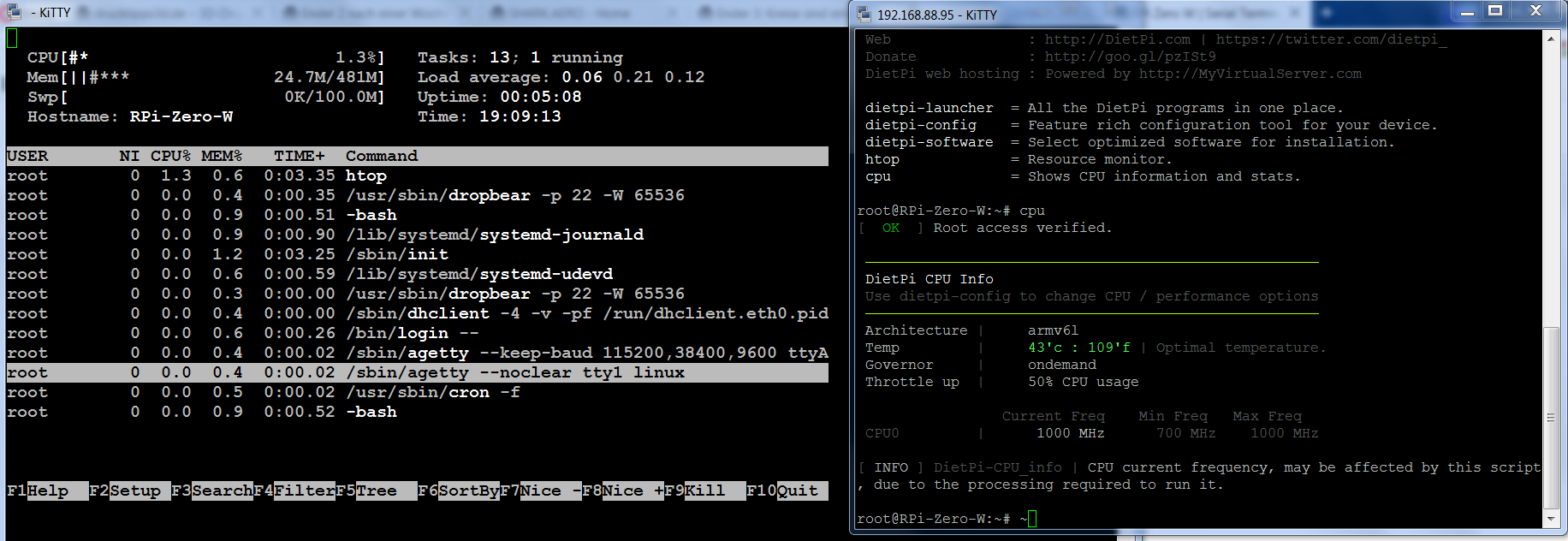
Task: Sort by the TIME+ column header
Action: coord(300,156)
